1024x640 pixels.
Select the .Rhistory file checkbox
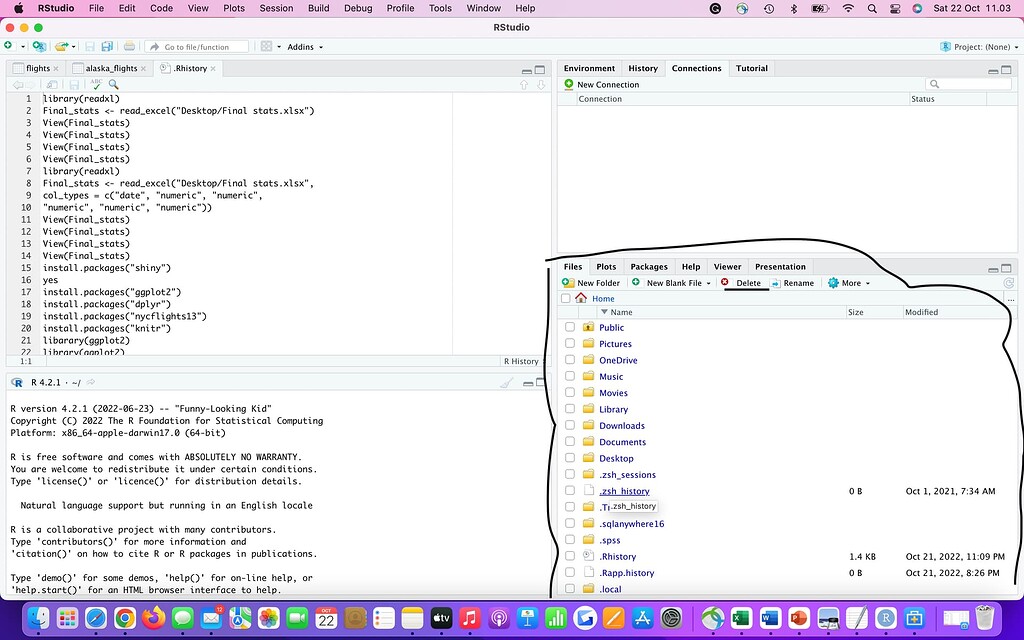pos(570,556)
